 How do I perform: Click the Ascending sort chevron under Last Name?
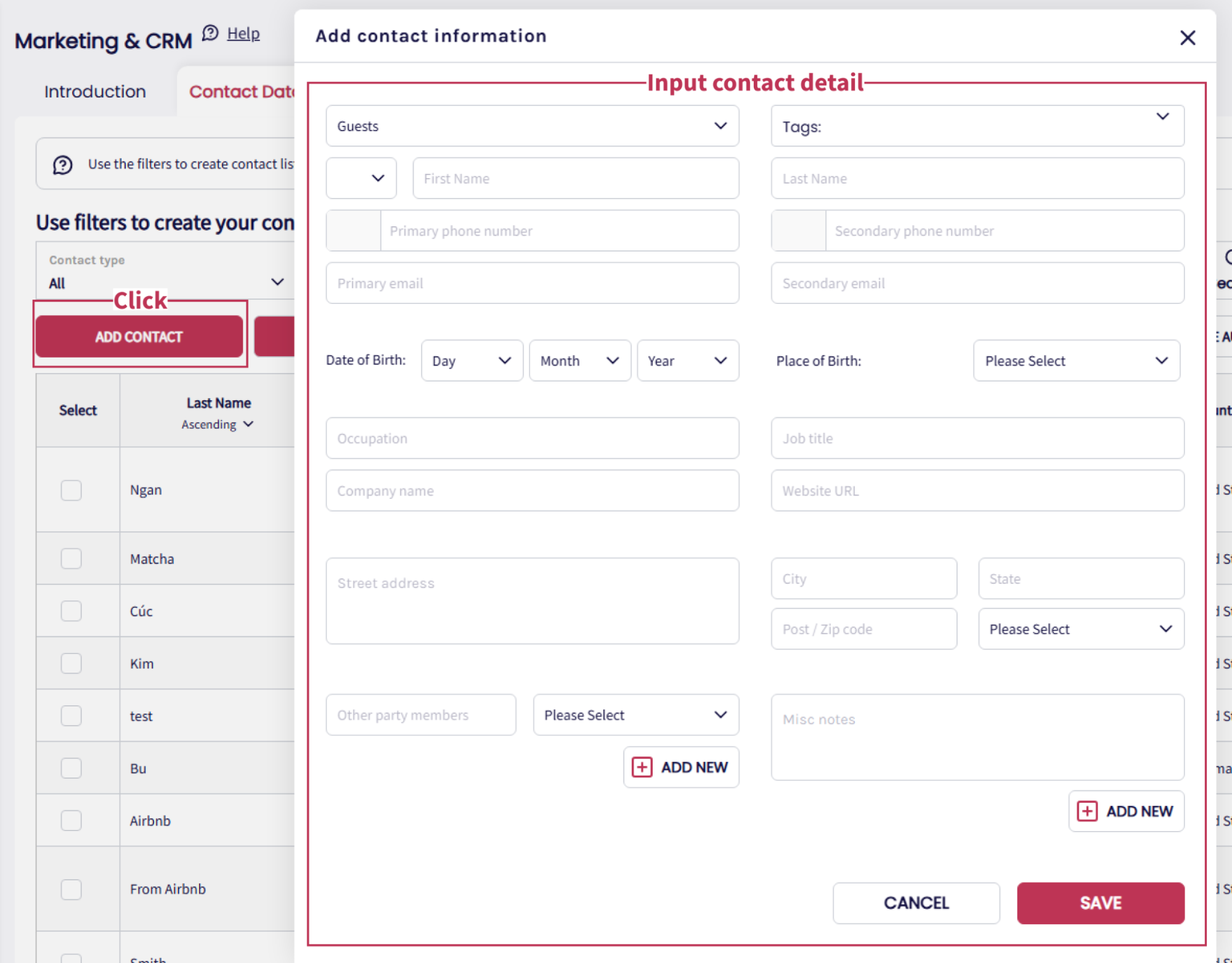[248, 424]
